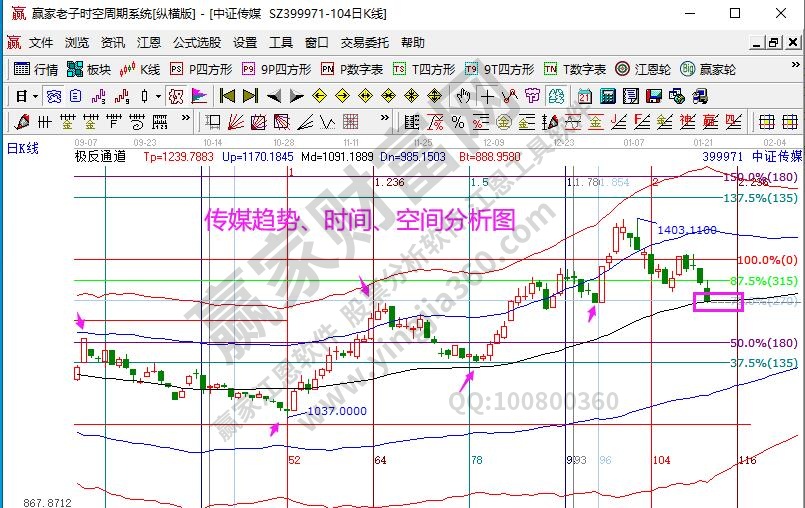Jump to the first K-line bar
This screenshot has height=508, width=805.
(x=227, y=96)
